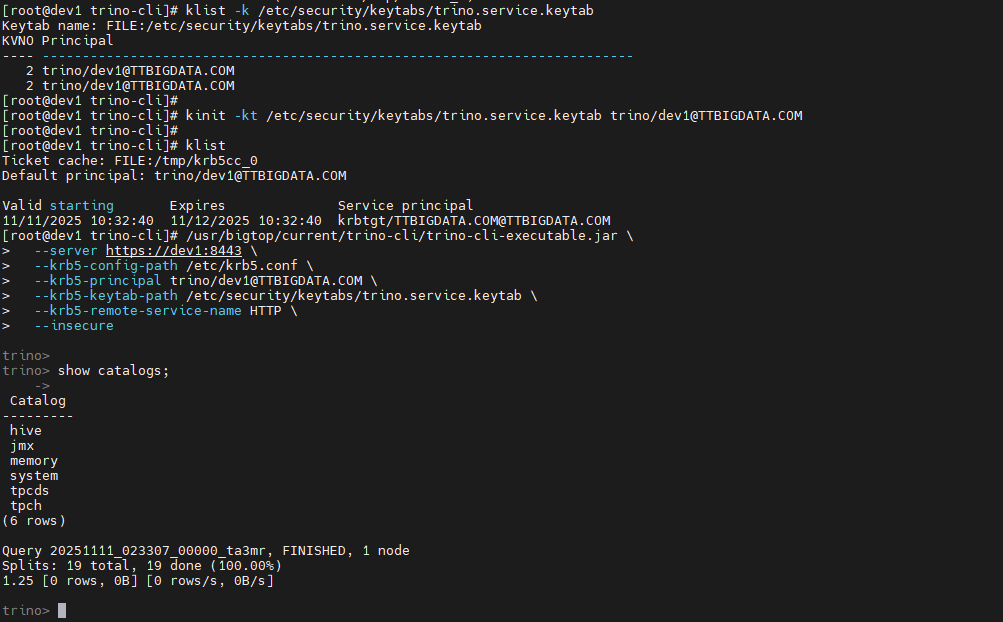
Task: Click the Catalog column header
Action: click(x=38, y=401)
